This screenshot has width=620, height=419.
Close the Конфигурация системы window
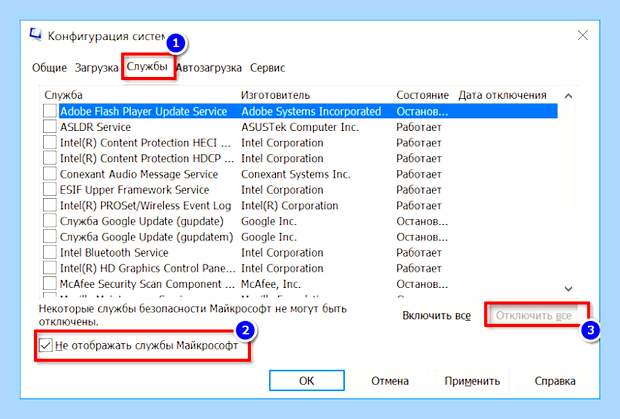pos(582,35)
